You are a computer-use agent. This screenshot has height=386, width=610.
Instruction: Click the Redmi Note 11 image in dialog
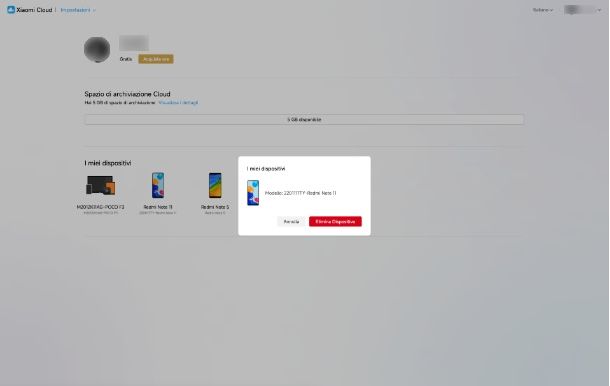253,193
